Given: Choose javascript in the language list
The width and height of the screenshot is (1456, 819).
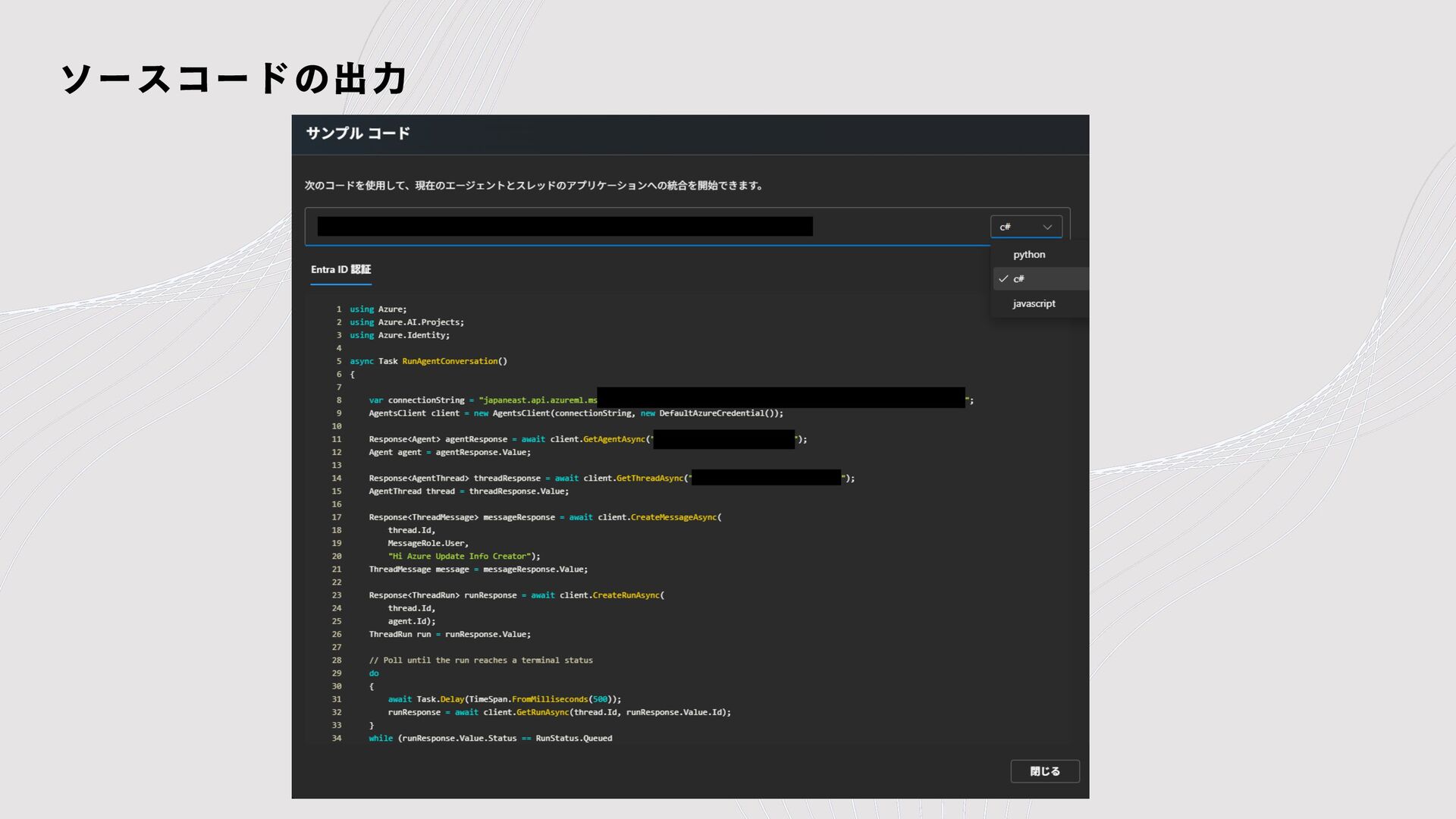Looking at the screenshot, I should click(1034, 303).
